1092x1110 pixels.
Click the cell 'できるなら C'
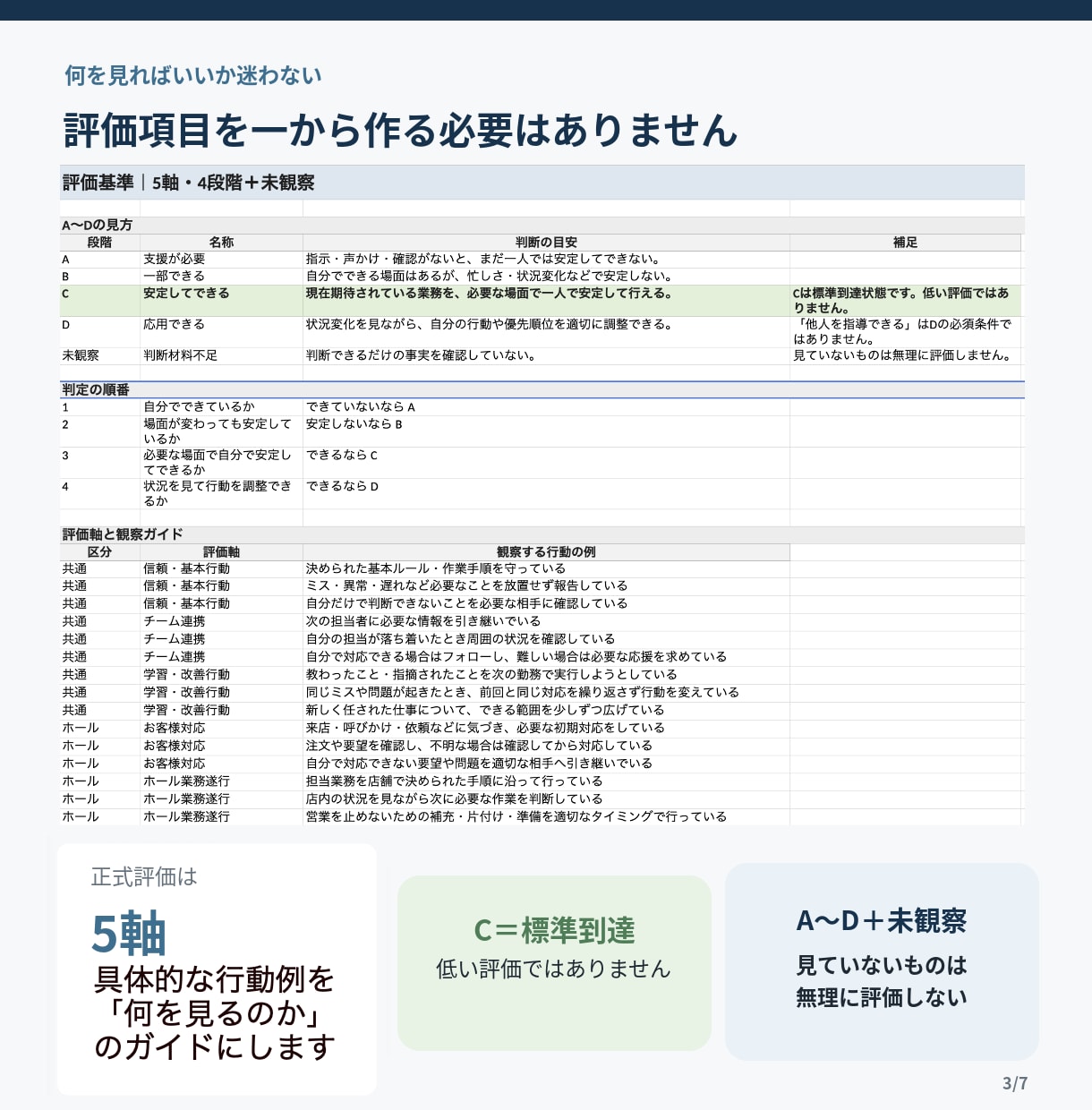[342, 456]
